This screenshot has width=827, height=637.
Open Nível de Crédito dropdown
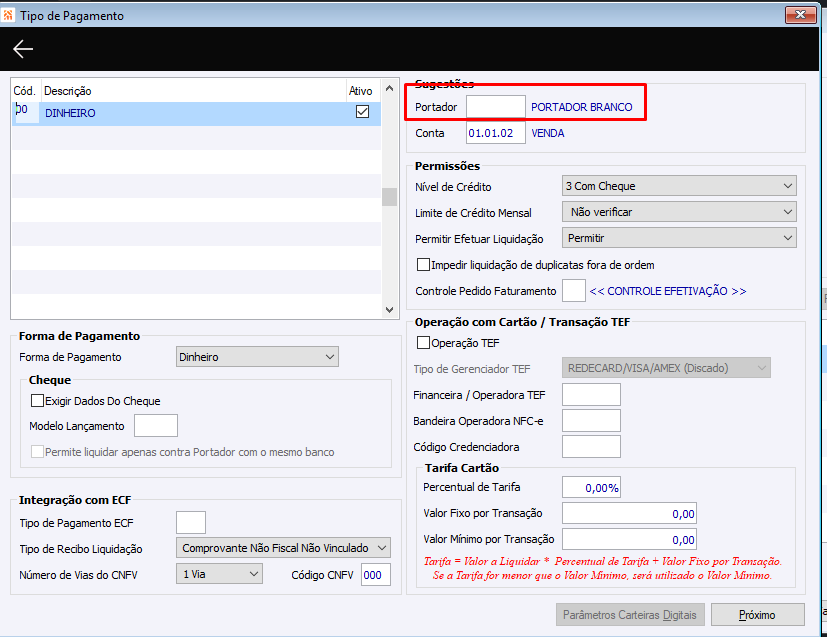click(679, 186)
